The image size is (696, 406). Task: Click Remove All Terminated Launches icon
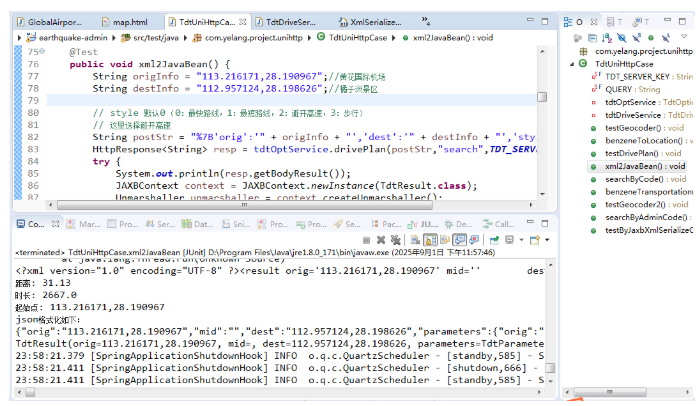pyautogui.click(x=395, y=240)
